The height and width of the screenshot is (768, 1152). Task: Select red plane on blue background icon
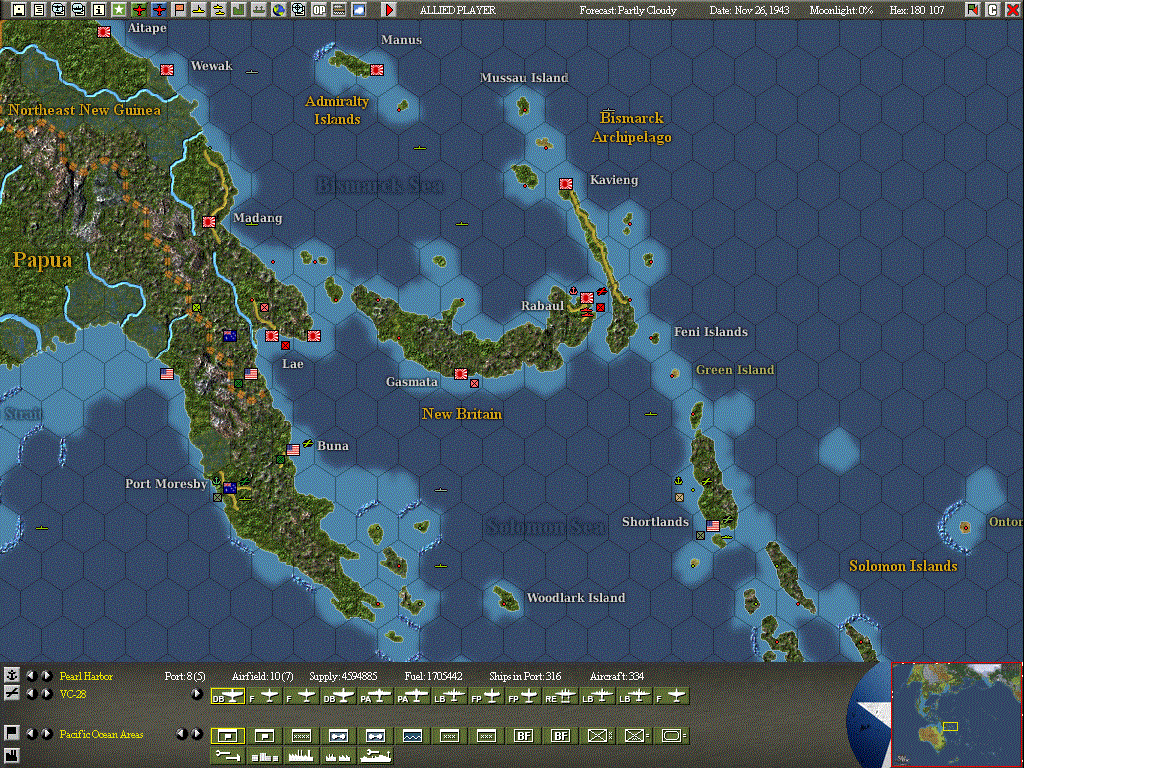[x=158, y=10]
